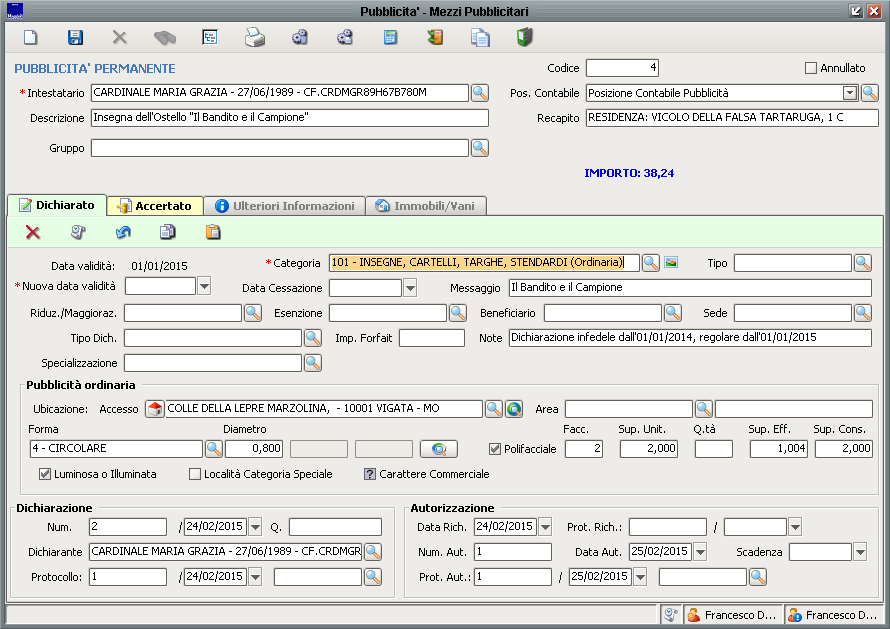Click the blue undo arrow icon

(x=123, y=232)
